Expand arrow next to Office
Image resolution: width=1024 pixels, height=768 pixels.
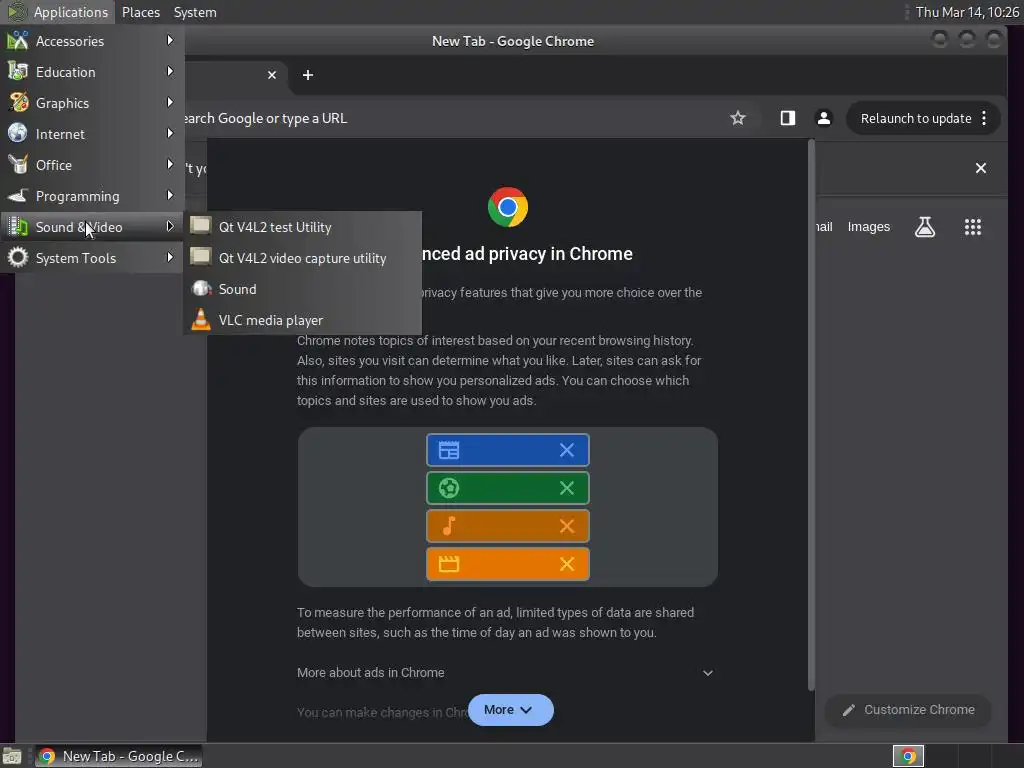coord(170,165)
